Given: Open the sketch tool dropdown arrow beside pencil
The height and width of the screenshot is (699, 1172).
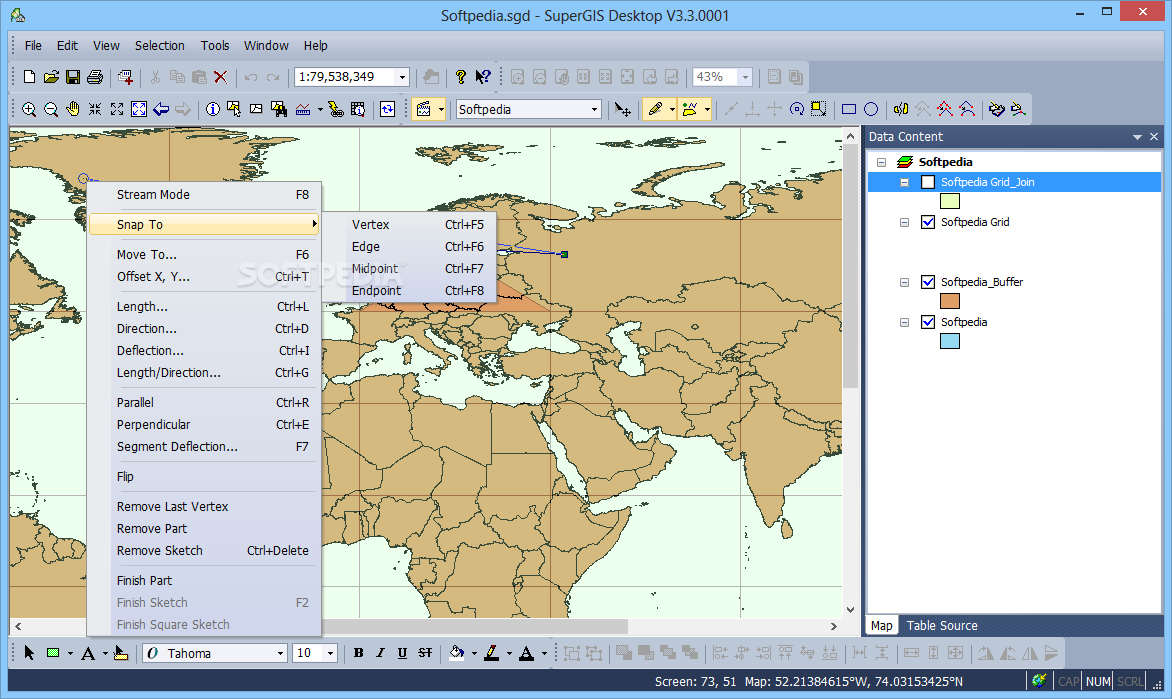Looking at the screenshot, I should (x=671, y=109).
